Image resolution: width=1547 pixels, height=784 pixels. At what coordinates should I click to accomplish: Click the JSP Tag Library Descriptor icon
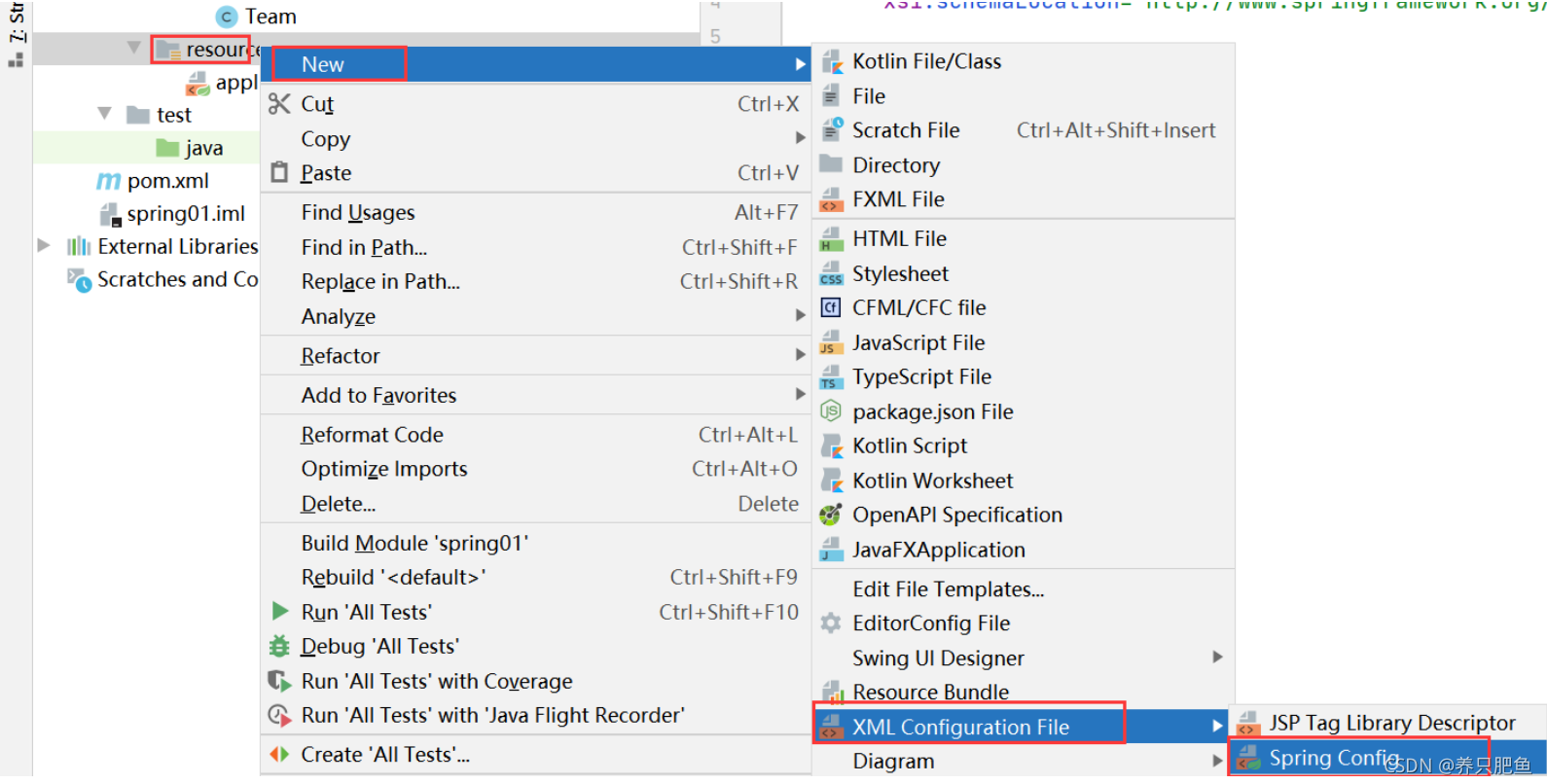click(x=1246, y=723)
